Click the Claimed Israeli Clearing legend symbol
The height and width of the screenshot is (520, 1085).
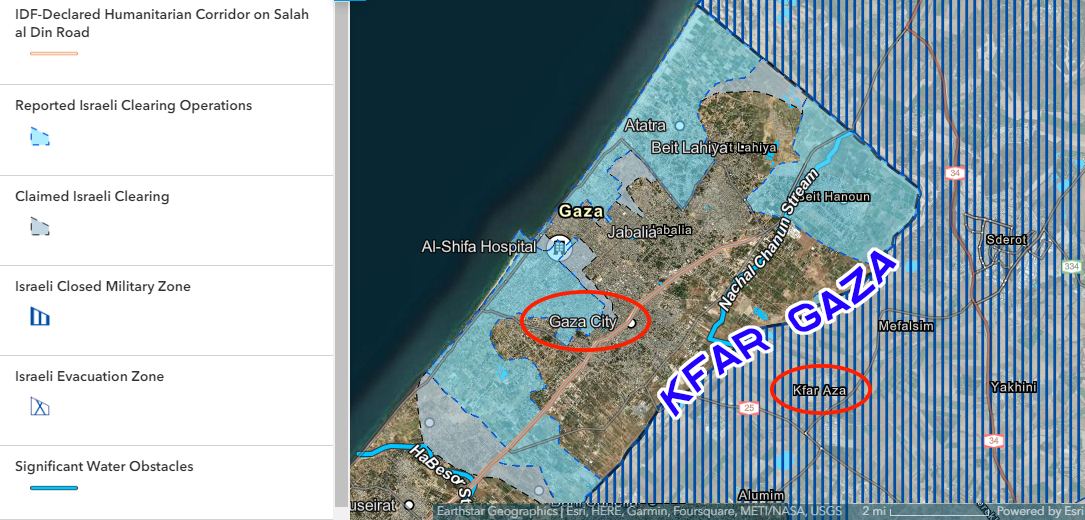click(40, 227)
